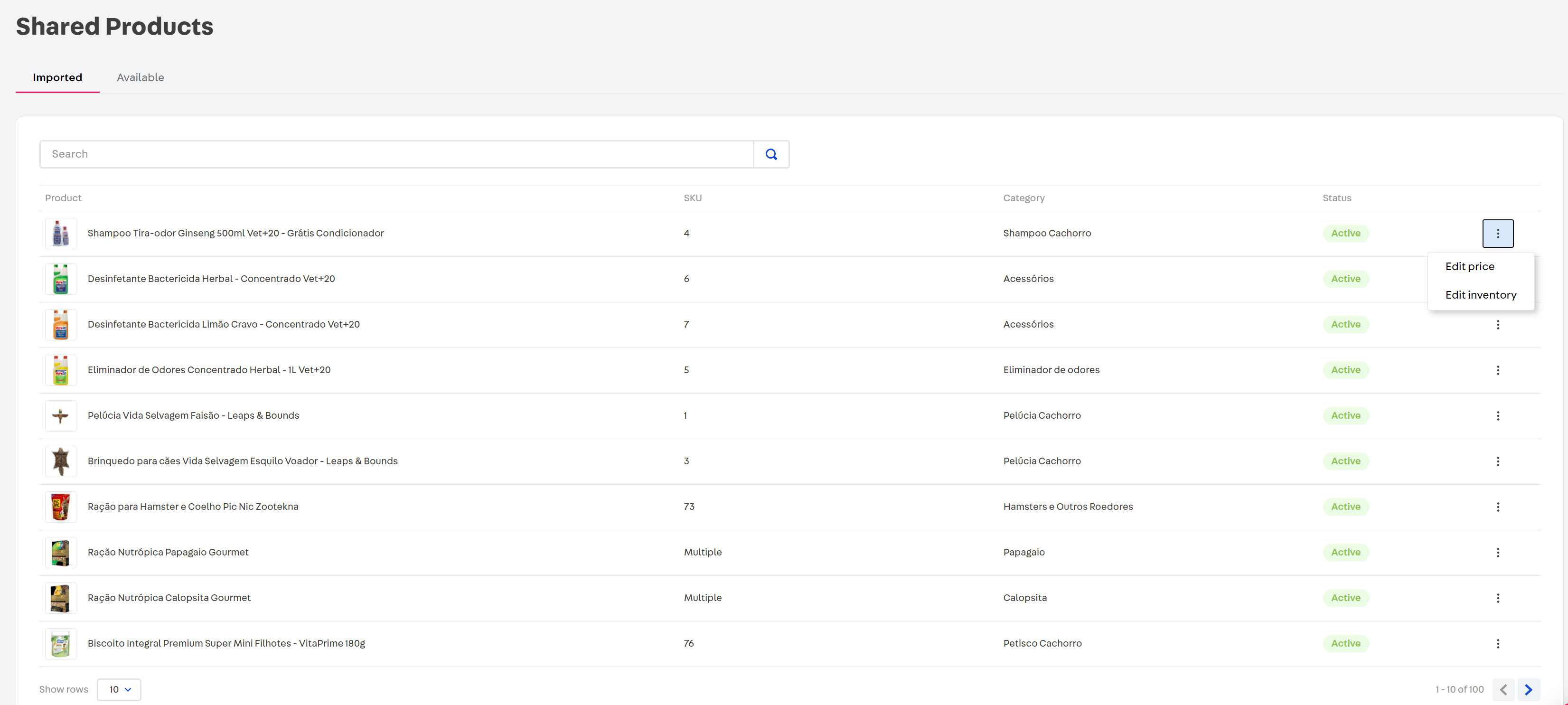Open actions menu for Biscoito Integral VitaPrime
Screen dimensions: 1568x705
(1497, 643)
